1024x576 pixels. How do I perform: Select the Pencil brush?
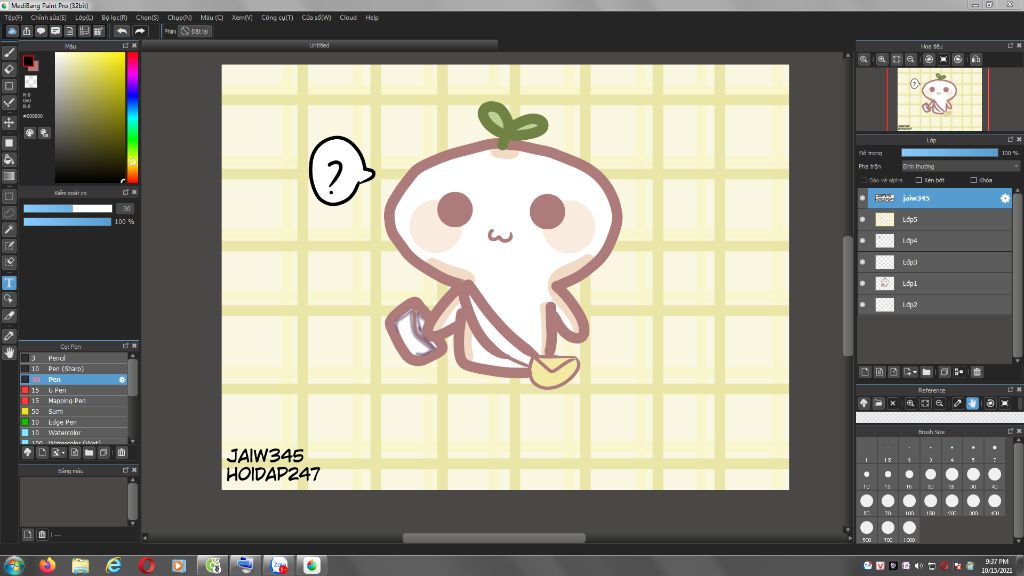pyautogui.click(x=73, y=358)
